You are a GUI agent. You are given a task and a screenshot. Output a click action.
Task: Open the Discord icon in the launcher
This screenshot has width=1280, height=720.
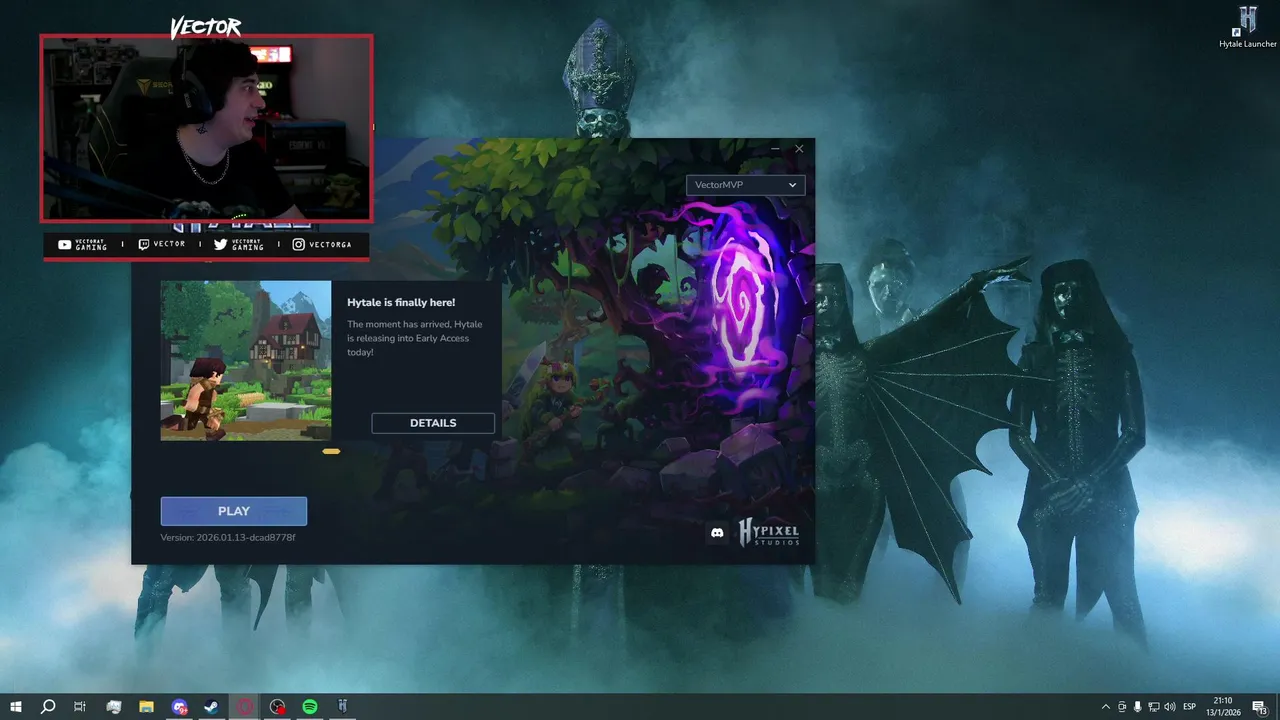click(x=717, y=533)
